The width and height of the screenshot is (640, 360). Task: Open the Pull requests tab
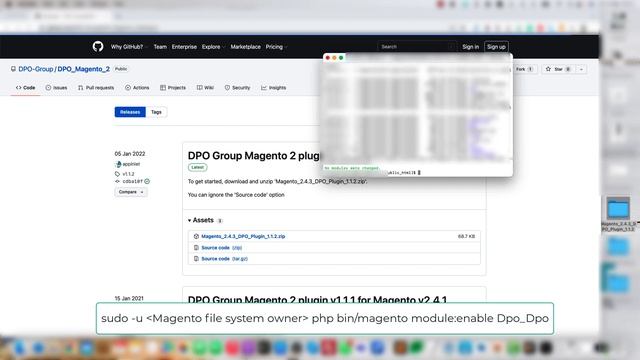point(96,88)
